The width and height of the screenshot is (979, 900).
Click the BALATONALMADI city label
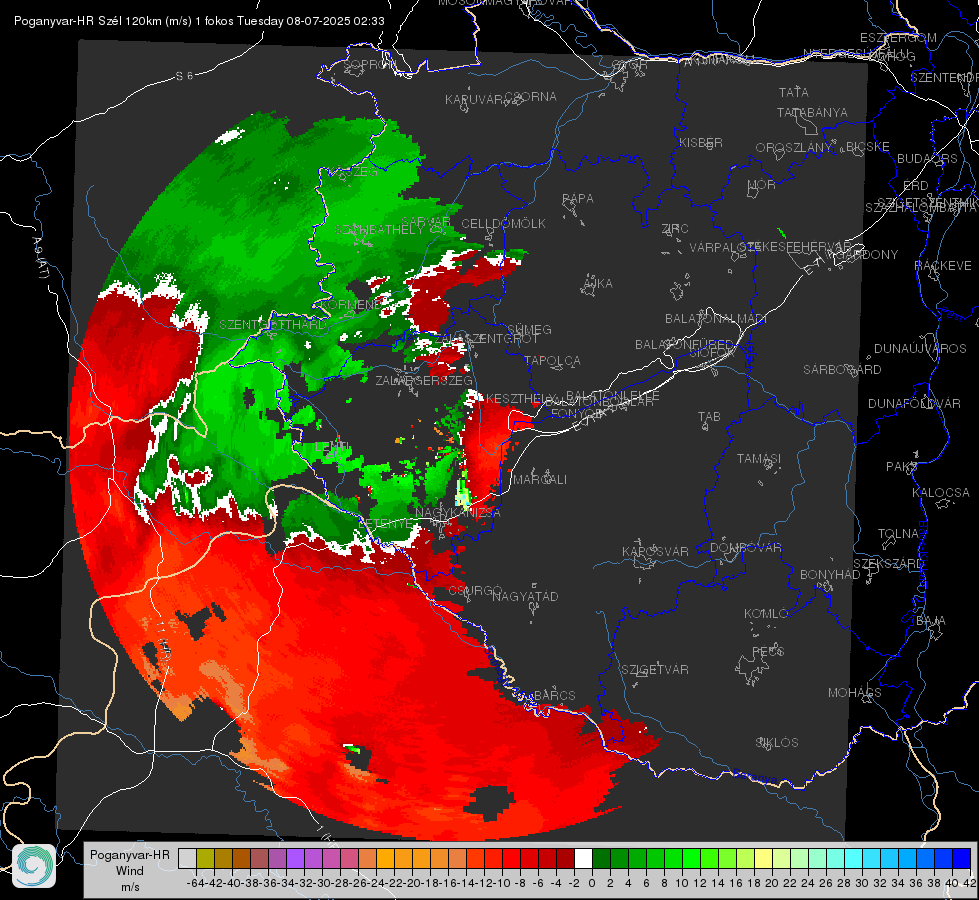715,319
